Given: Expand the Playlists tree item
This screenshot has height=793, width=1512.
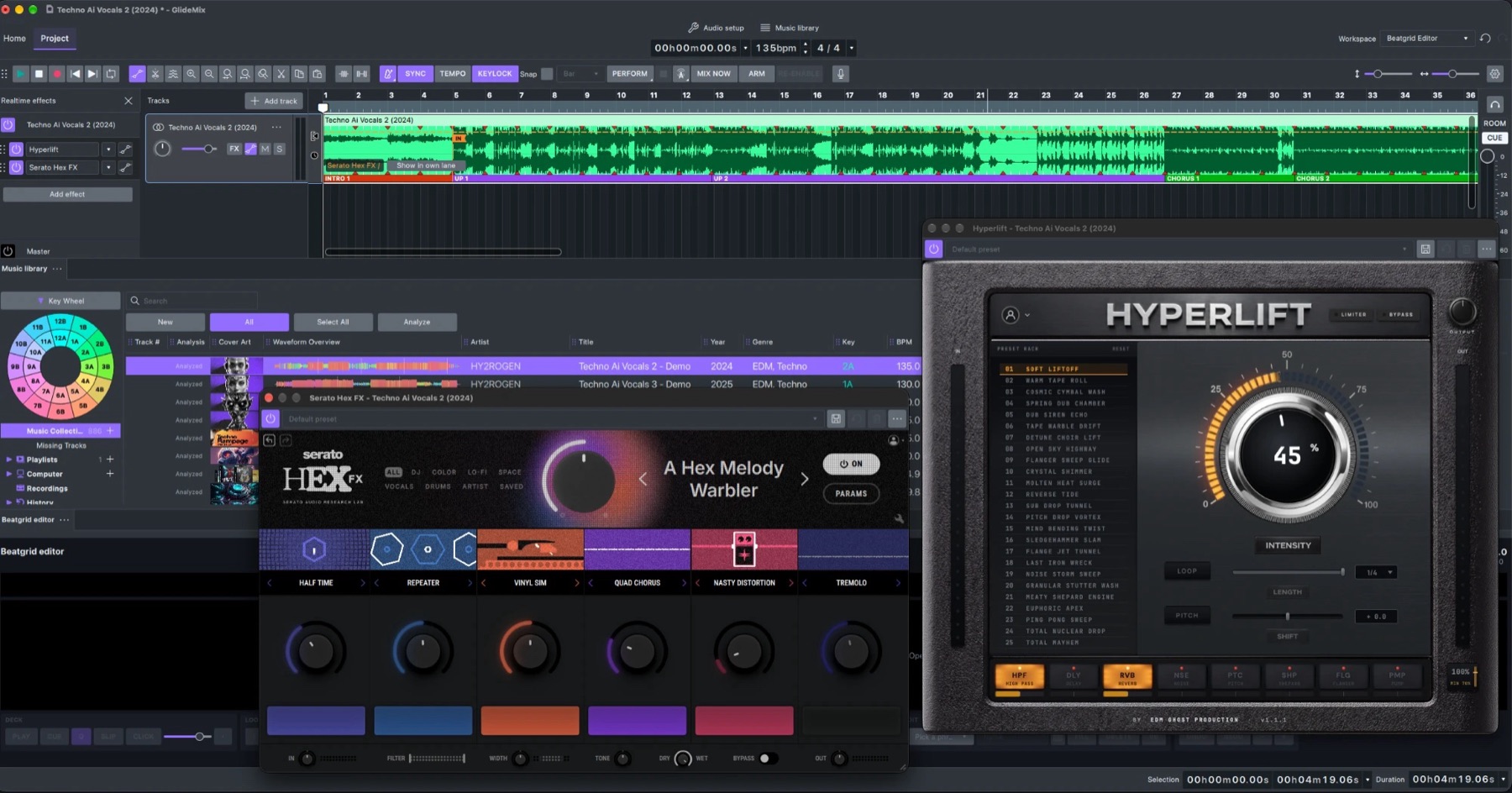Looking at the screenshot, I should click(x=9, y=460).
